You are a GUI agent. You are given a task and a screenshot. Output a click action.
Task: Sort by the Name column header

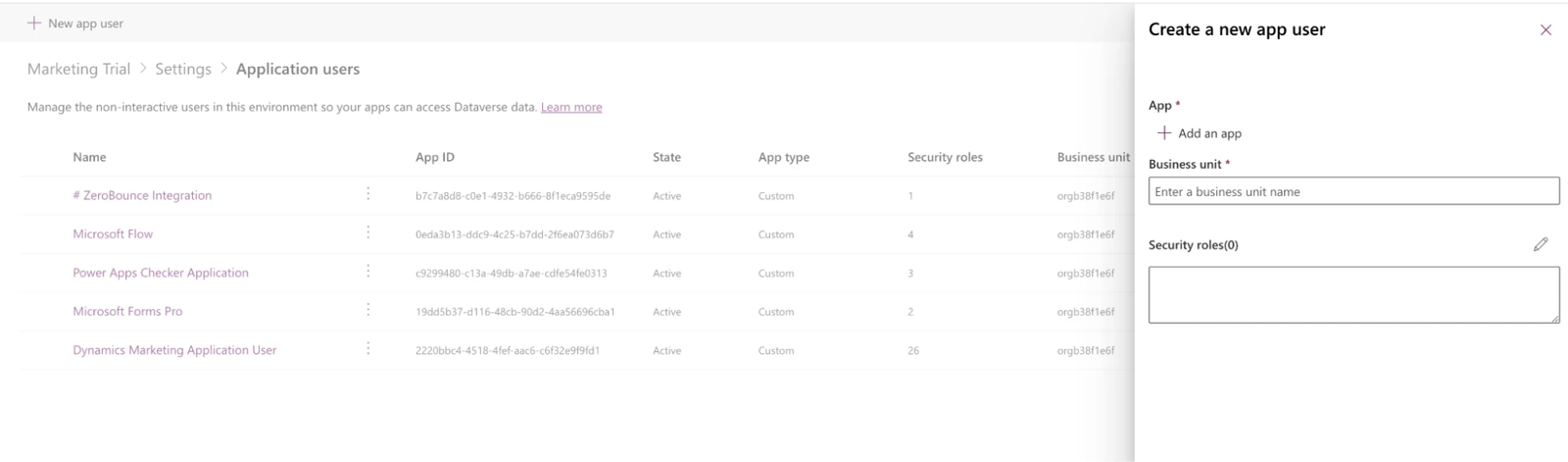coord(89,157)
